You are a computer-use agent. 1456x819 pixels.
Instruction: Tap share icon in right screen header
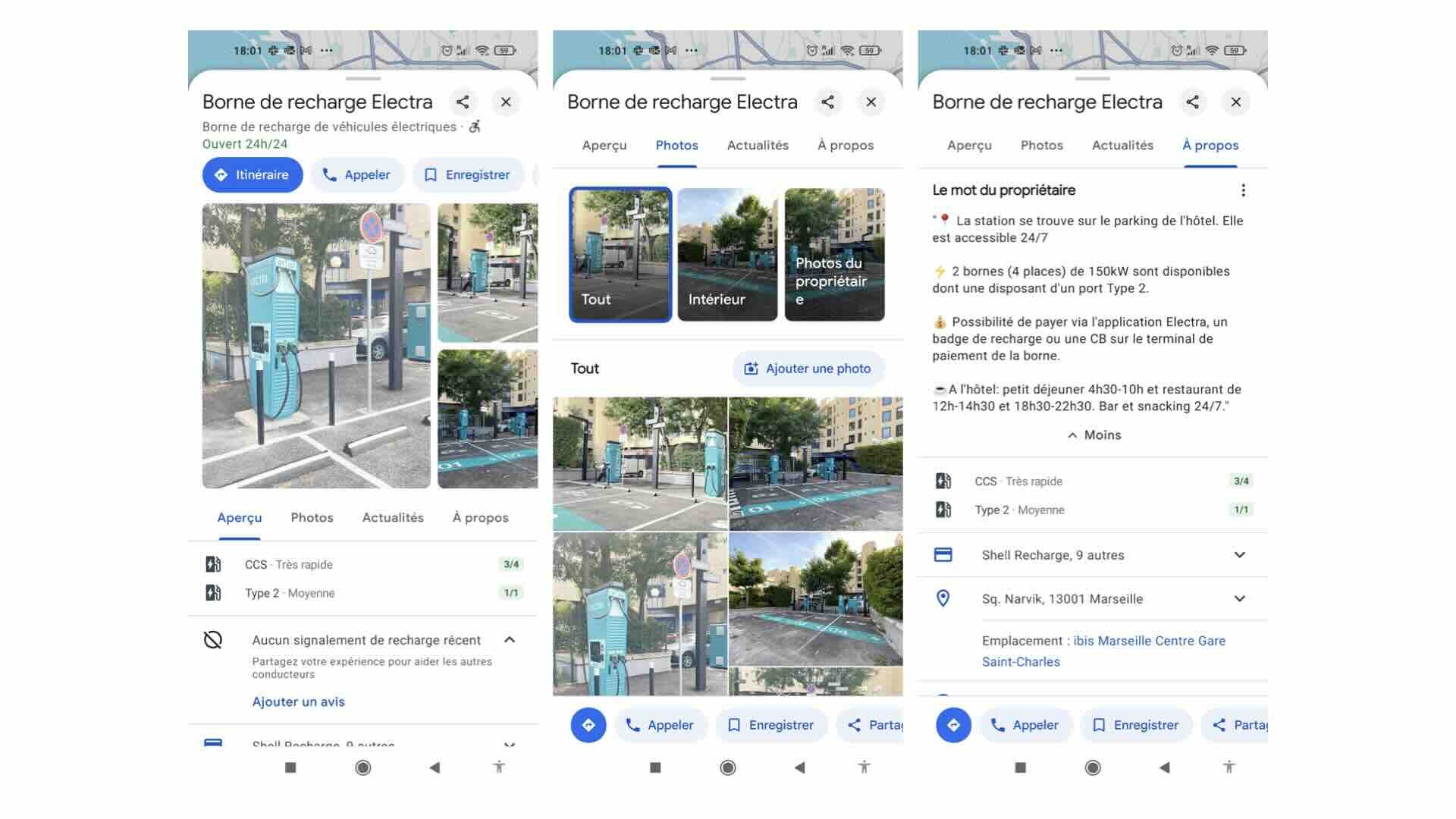[x=1193, y=102]
